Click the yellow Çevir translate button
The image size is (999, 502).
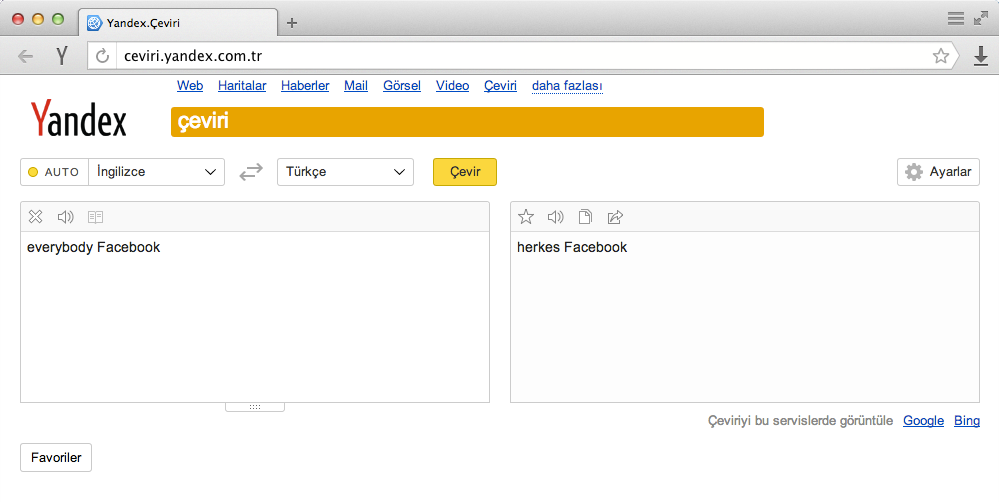[x=465, y=172]
